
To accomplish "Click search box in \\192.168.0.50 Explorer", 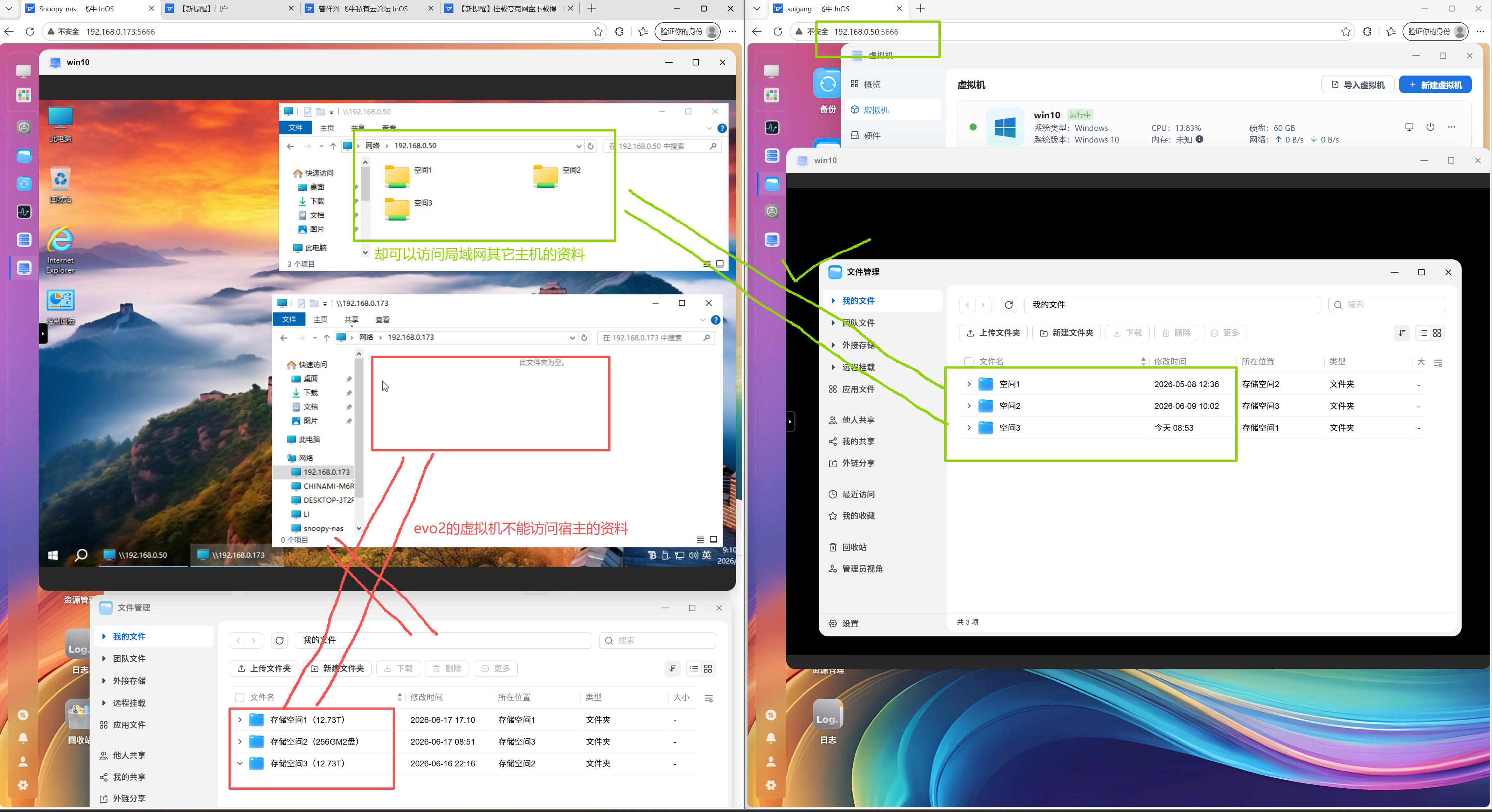I will click(x=662, y=146).
